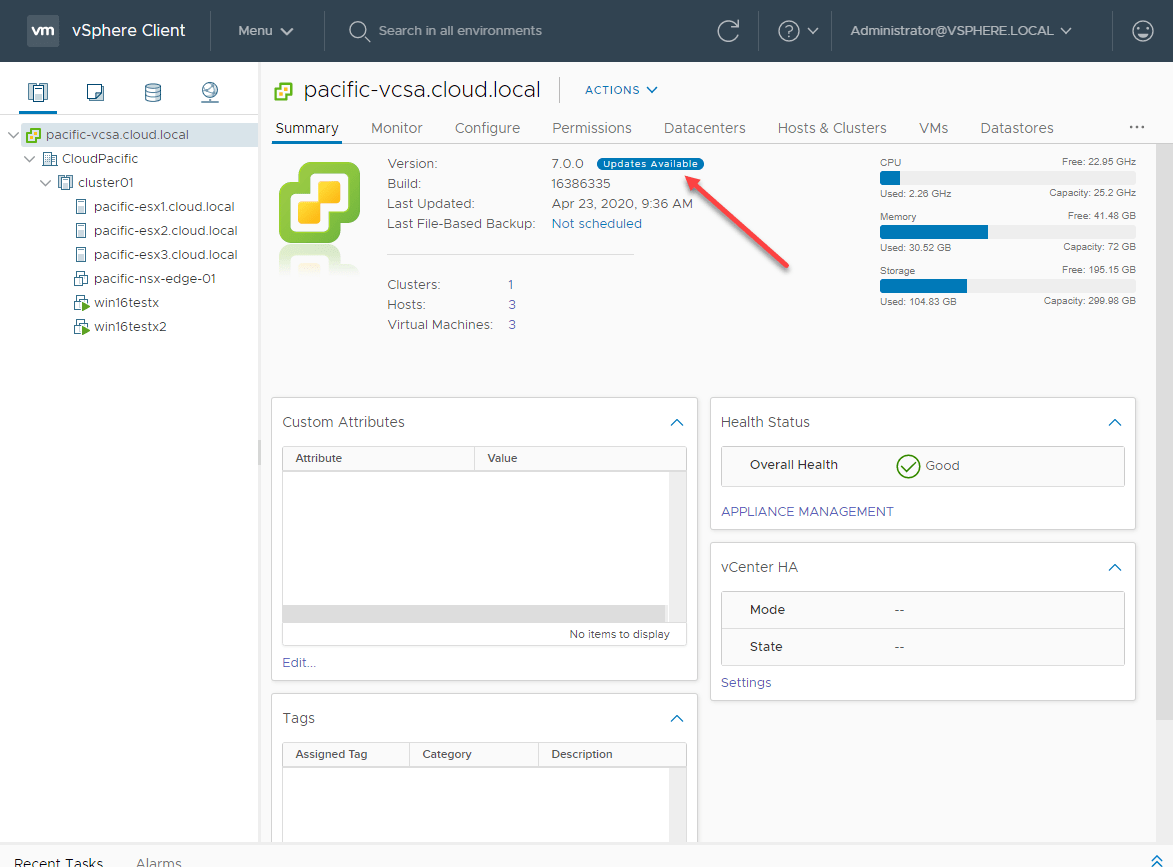Image resolution: width=1173 pixels, height=867 pixels.
Task: Collapse the vCenter HA panel
Action: [1115, 568]
